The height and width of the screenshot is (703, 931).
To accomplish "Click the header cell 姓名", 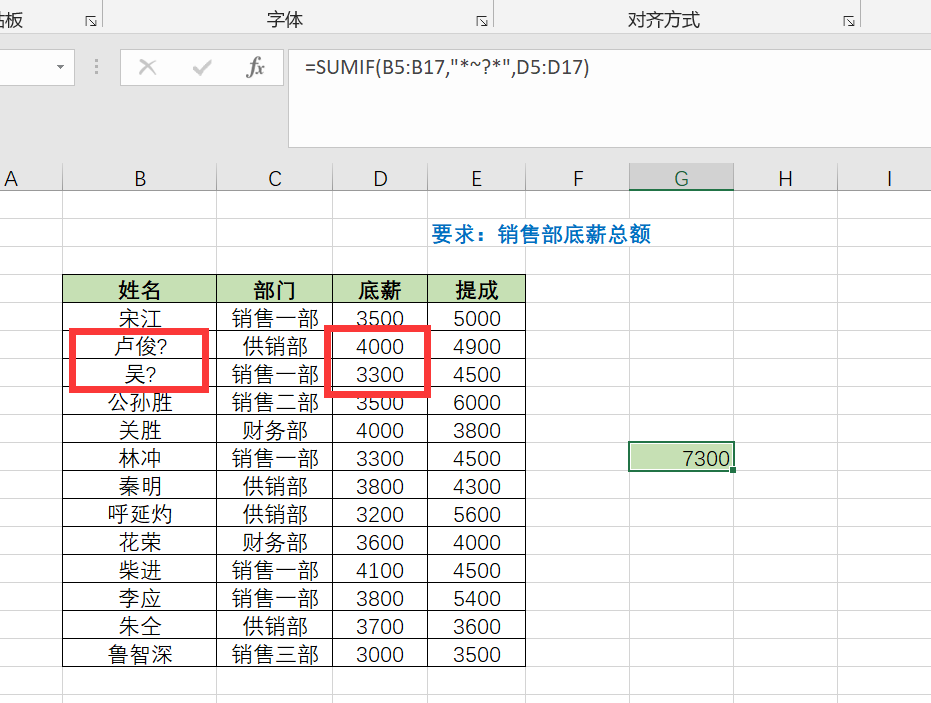I will click(x=140, y=289).
